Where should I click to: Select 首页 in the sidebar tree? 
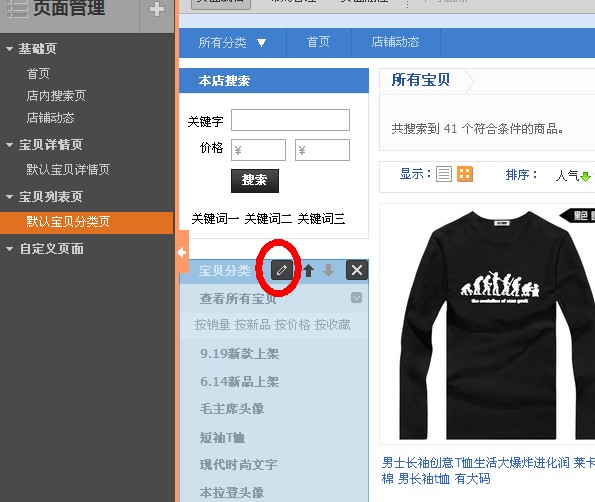pos(38,73)
